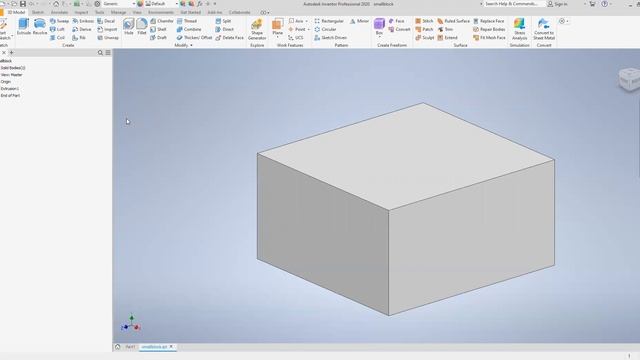Click the Loft tool

coord(57,29)
